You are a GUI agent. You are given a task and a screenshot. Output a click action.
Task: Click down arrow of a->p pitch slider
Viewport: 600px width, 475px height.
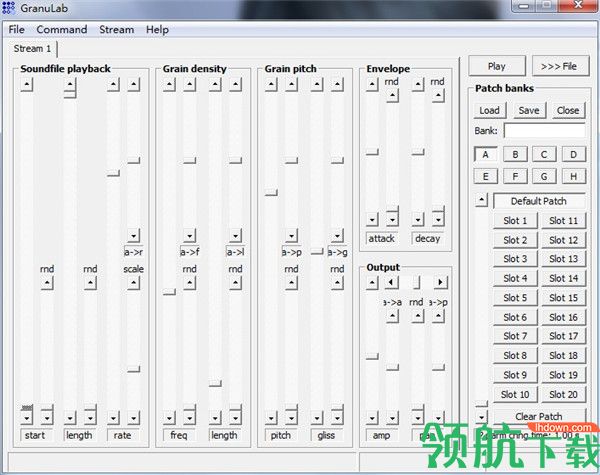[x=291, y=235]
